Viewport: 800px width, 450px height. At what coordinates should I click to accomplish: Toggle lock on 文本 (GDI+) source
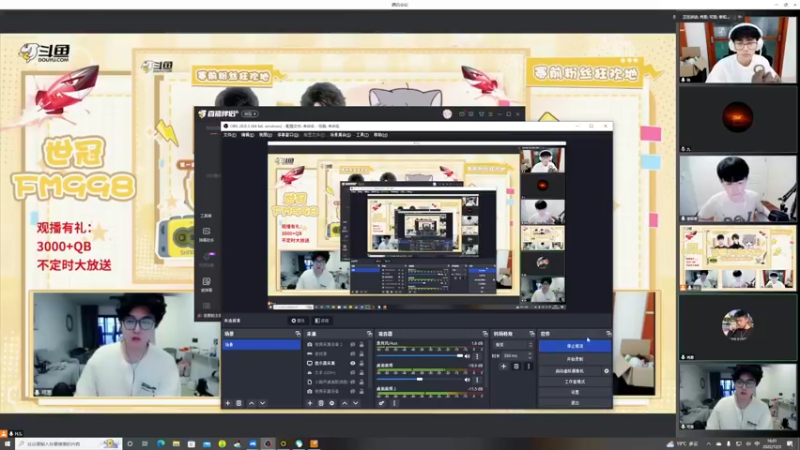(361, 372)
